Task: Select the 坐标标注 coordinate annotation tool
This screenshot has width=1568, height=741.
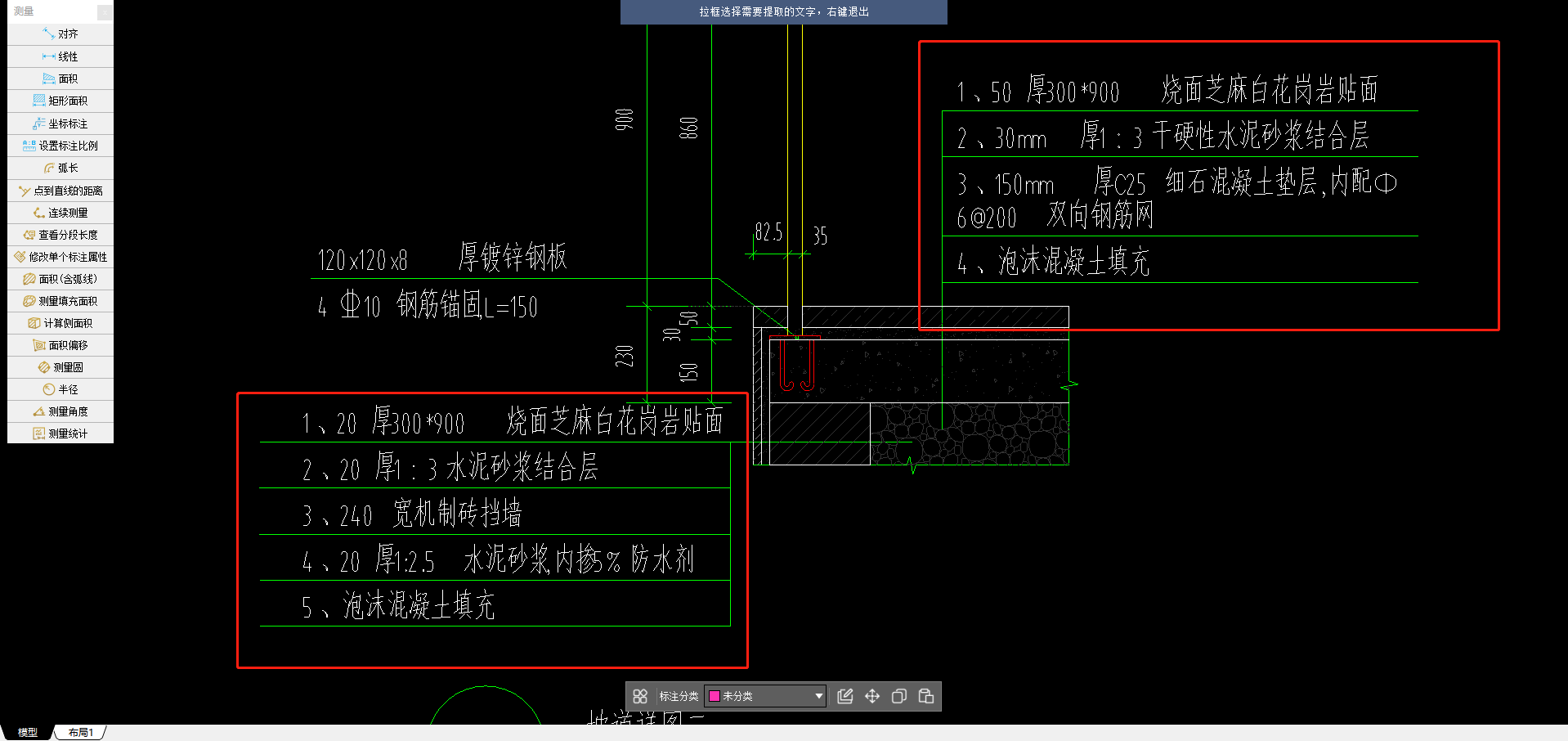Action: click(x=60, y=123)
